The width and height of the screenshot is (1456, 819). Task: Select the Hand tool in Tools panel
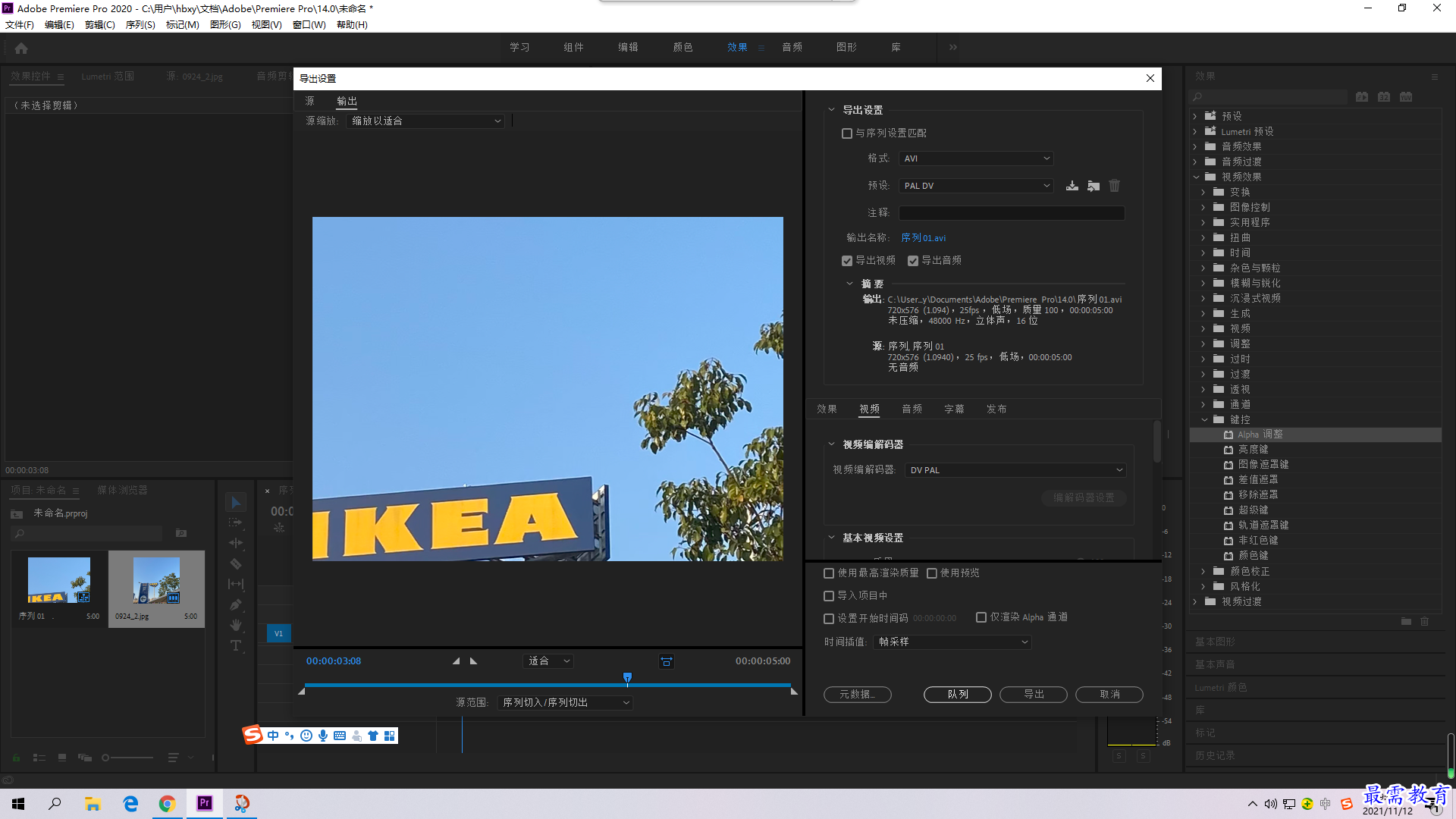point(236,626)
